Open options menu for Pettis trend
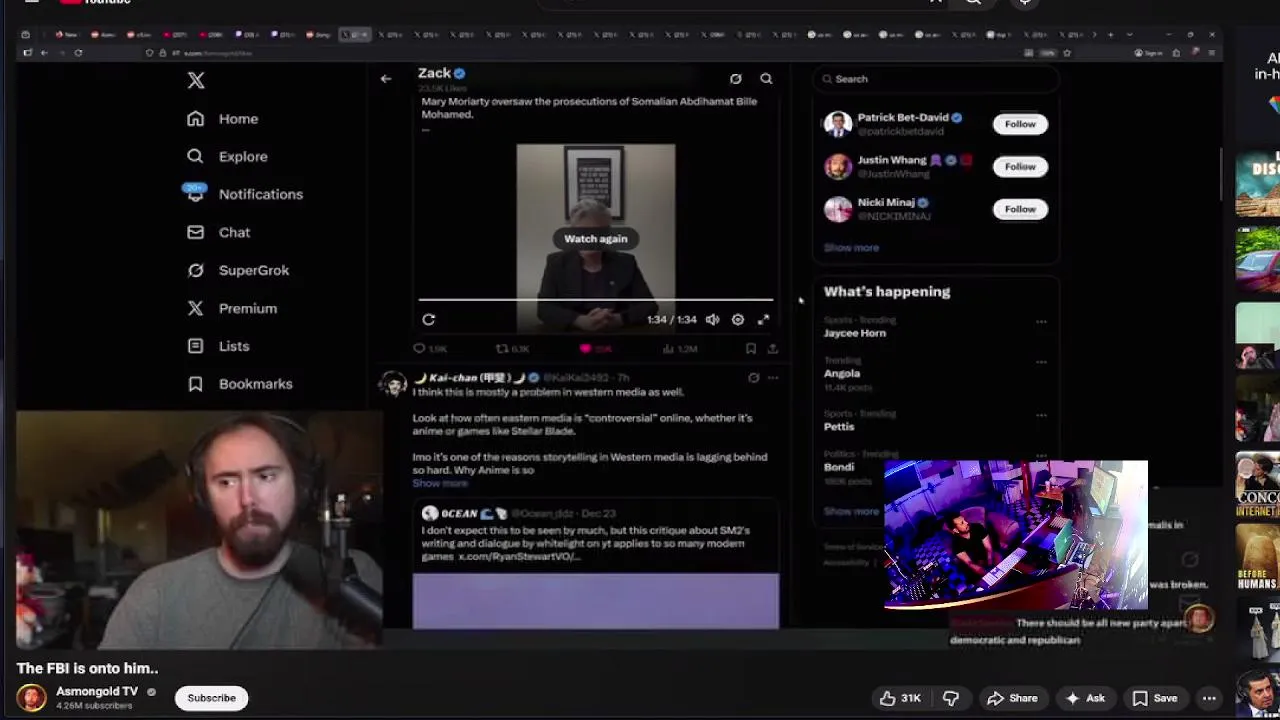The height and width of the screenshot is (720, 1280). [1041, 415]
